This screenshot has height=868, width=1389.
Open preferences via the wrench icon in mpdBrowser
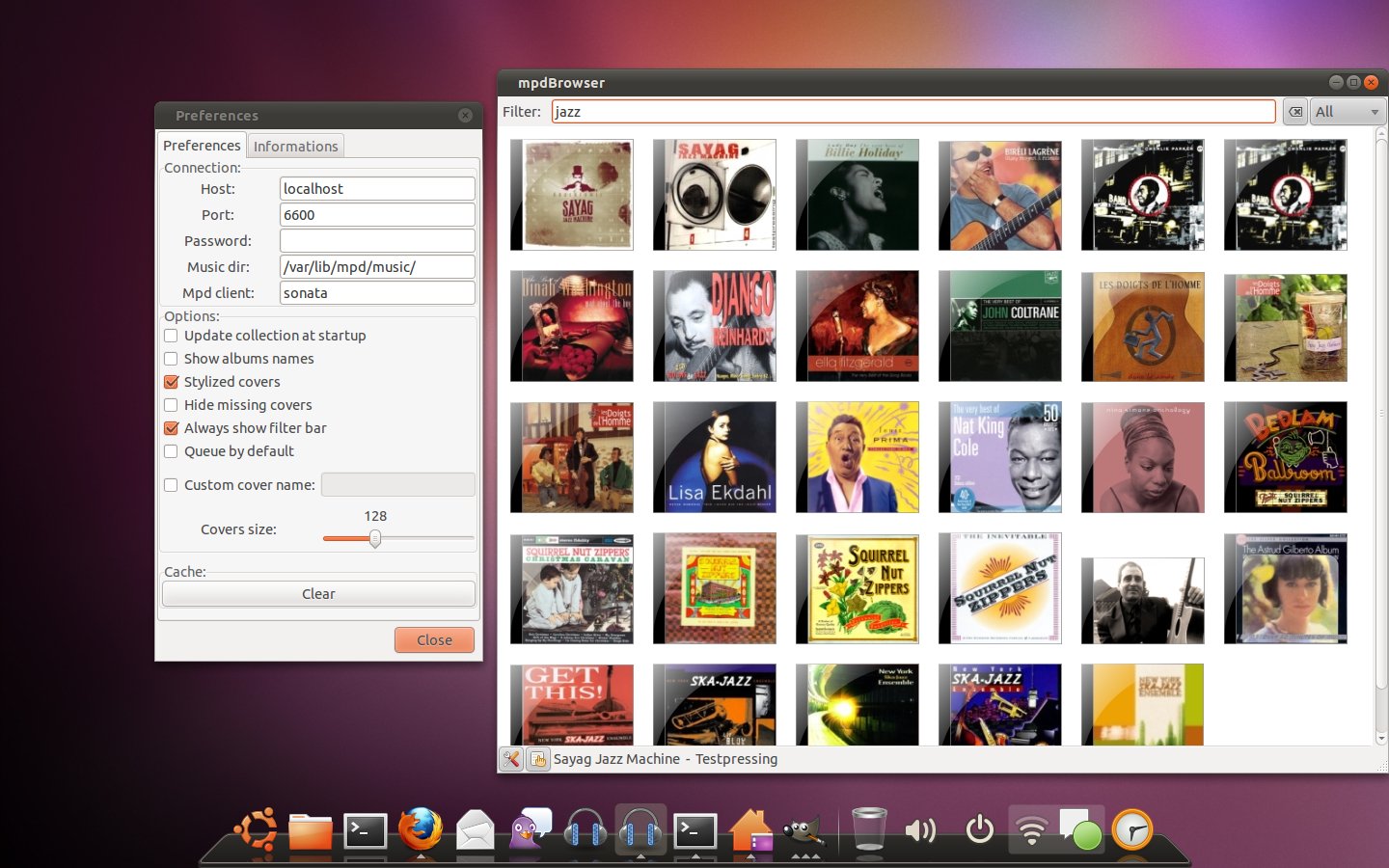click(x=511, y=759)
